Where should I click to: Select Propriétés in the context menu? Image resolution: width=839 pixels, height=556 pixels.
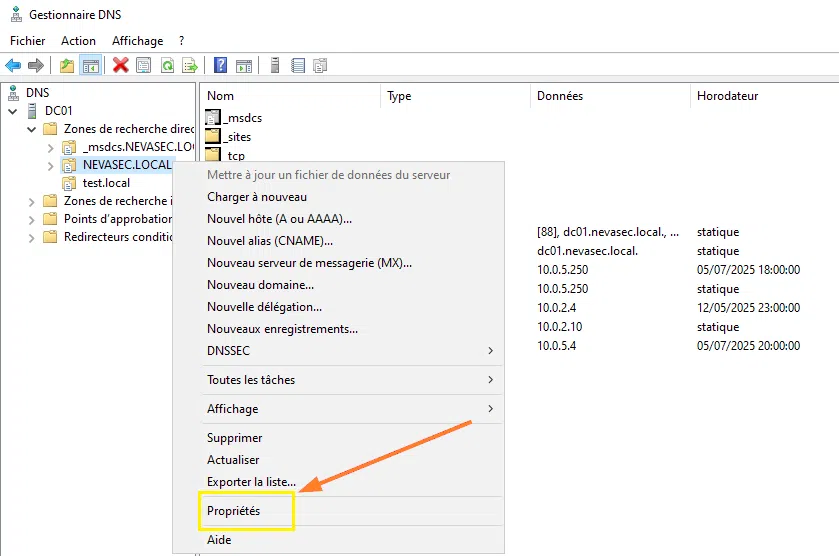233,511
